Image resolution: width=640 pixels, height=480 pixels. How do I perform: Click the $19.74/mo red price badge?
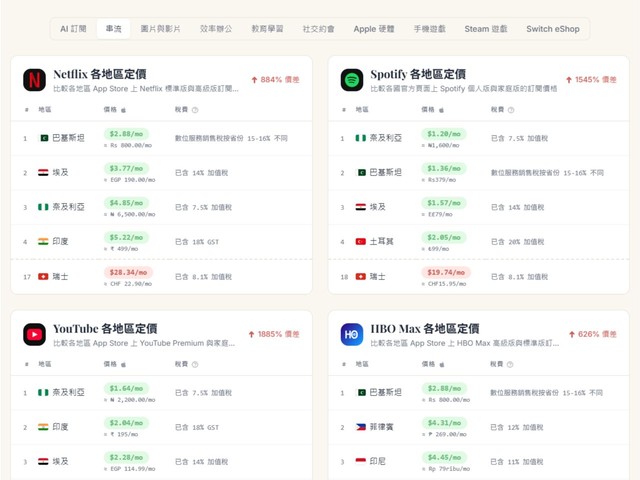click(x=446, y=272)
